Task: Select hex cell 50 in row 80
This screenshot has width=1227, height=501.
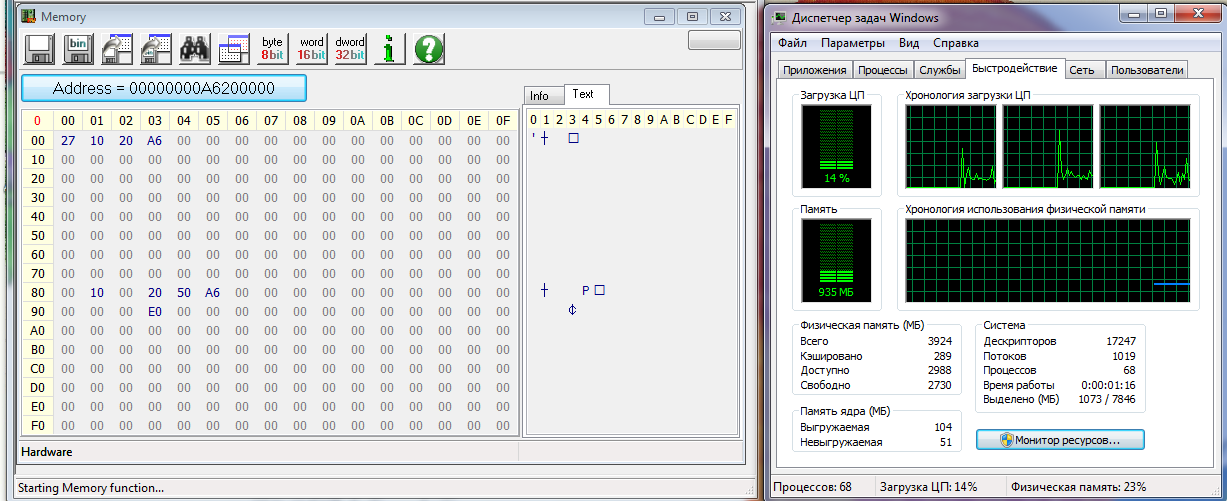Action: 184,292
